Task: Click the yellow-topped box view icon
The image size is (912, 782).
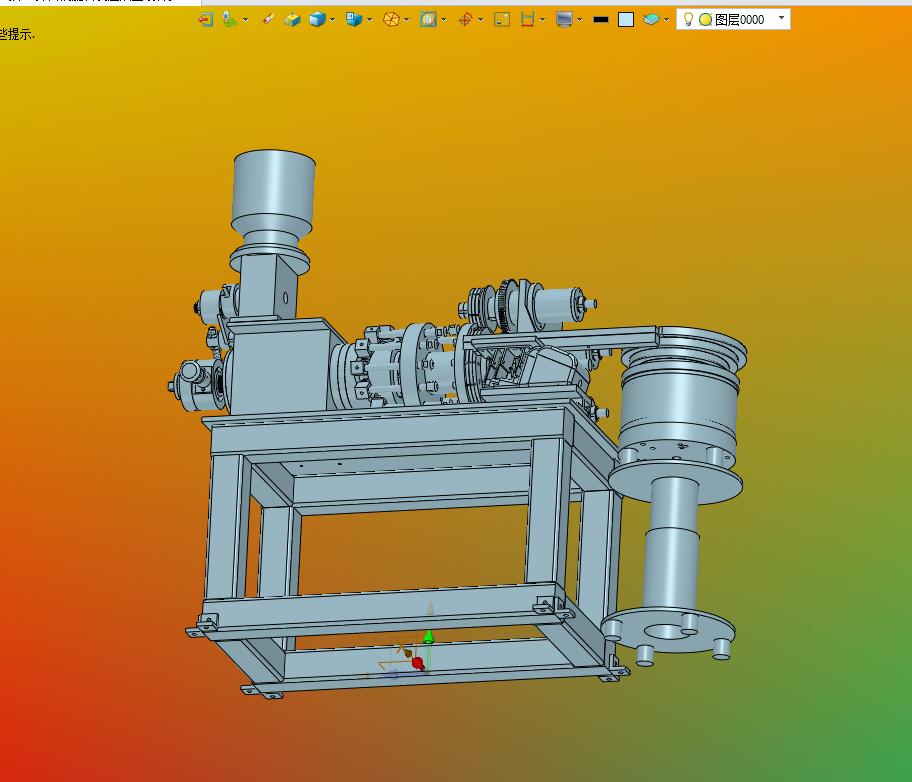Action: click(292, 19)
